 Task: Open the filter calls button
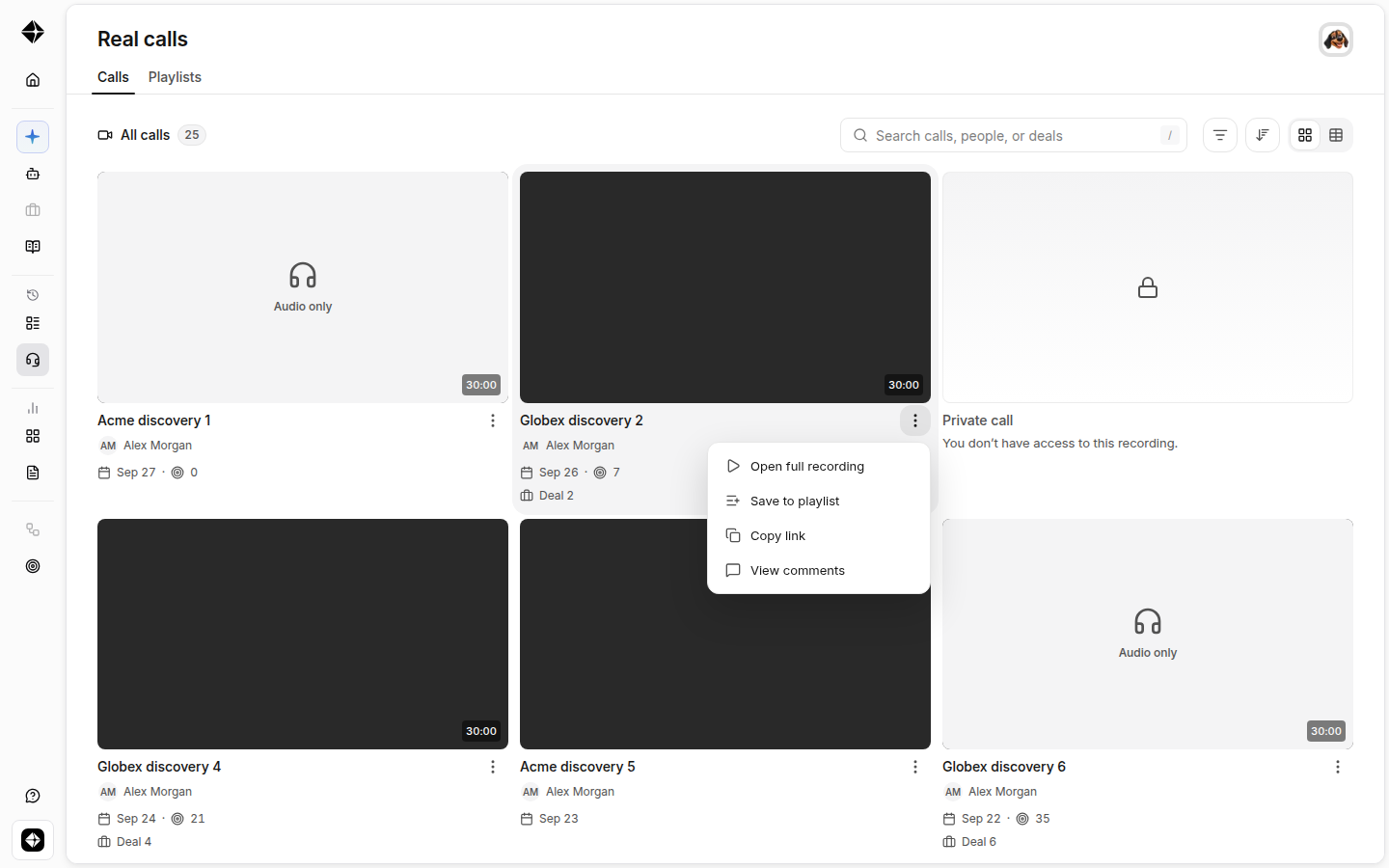pyautogui.click(x=1220, y=135)
